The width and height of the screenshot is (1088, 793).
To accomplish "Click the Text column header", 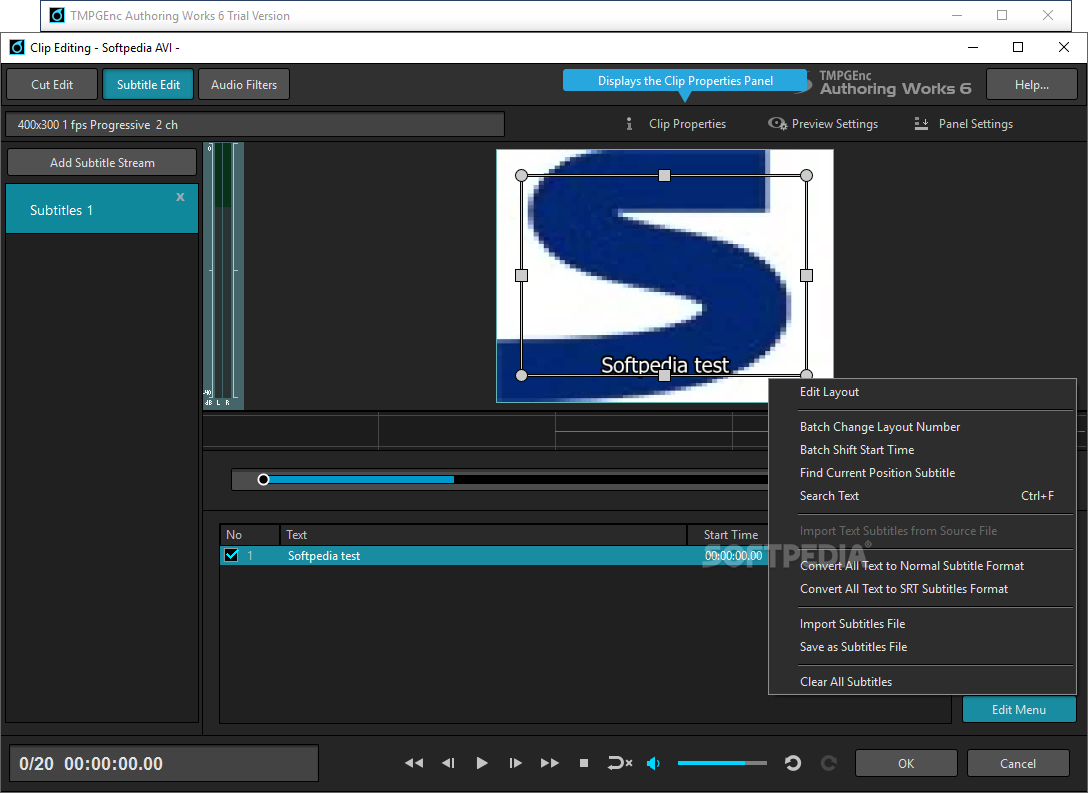I will [x=484, y=534].
